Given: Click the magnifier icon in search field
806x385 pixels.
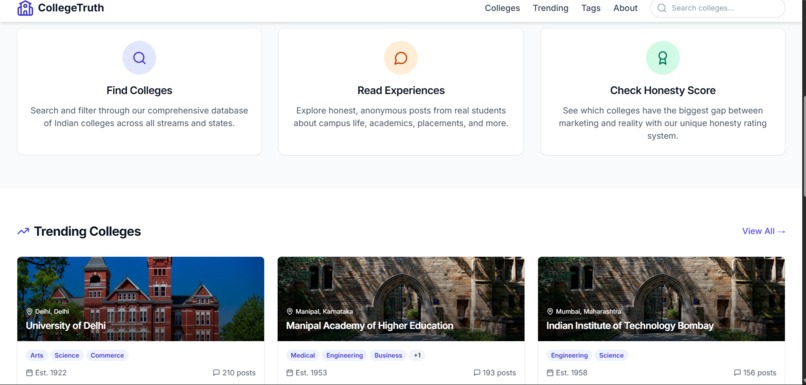Looking at the screenshot, I should tap(662, 8).
